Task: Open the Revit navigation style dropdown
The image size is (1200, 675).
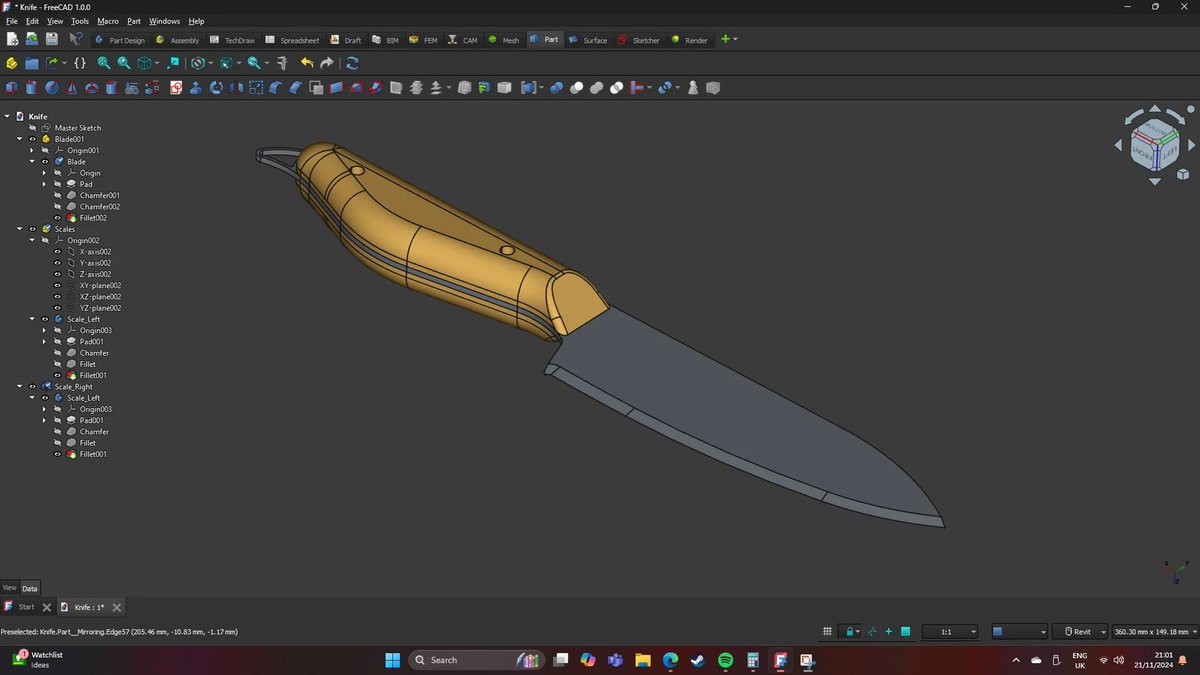Action: (1080, 631)
